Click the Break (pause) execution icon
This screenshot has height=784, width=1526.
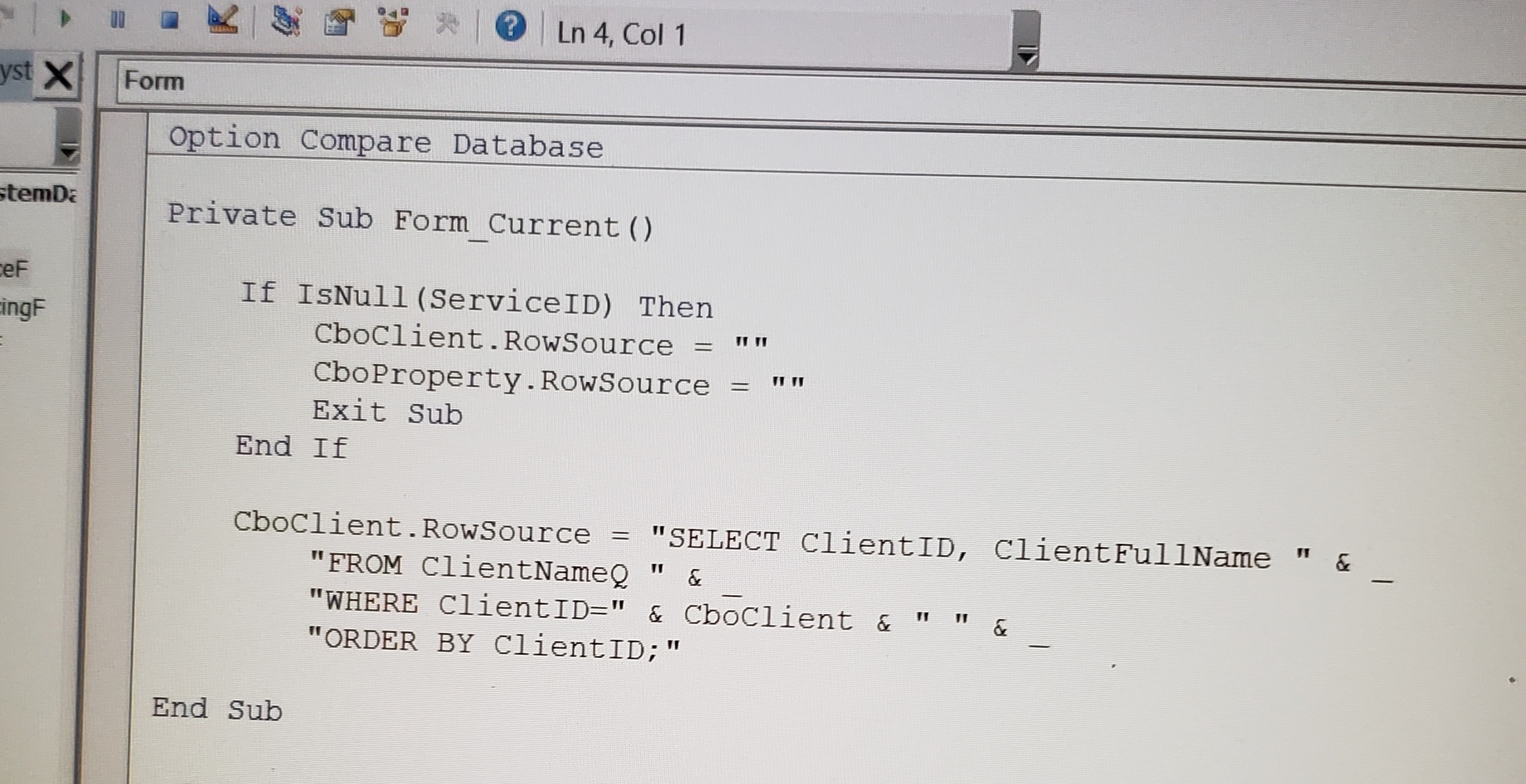[117, 19]
